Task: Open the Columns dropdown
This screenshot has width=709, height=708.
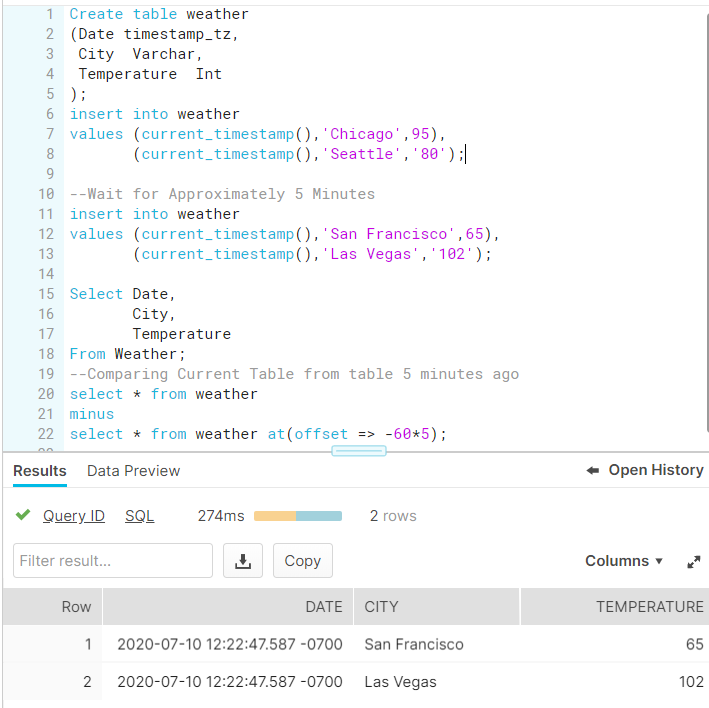Action: pos(624,561)
